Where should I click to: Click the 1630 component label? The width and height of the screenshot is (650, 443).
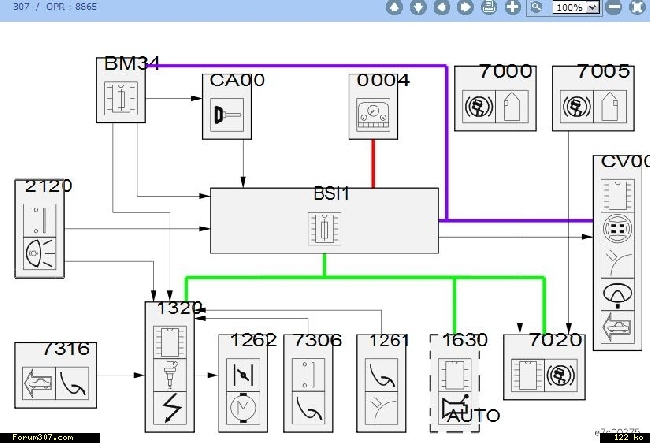(x=465, y=340)
